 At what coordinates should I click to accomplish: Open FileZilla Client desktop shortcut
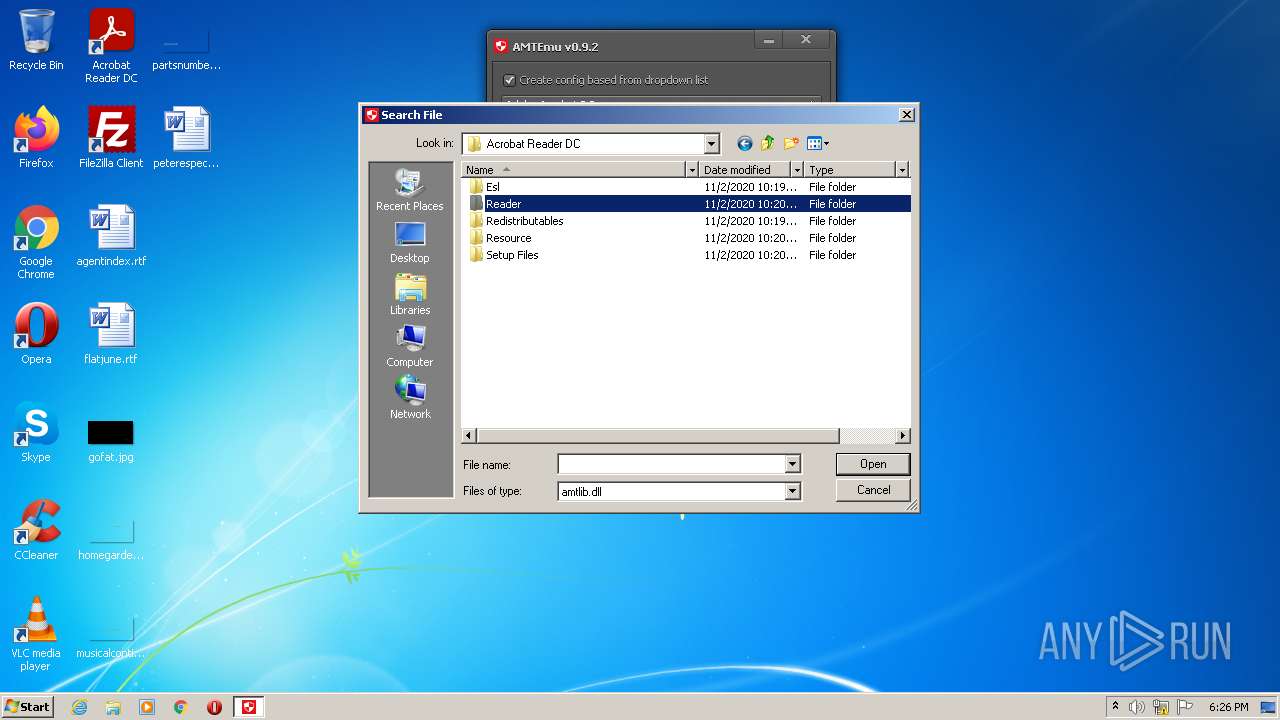(x=111, y=138)
